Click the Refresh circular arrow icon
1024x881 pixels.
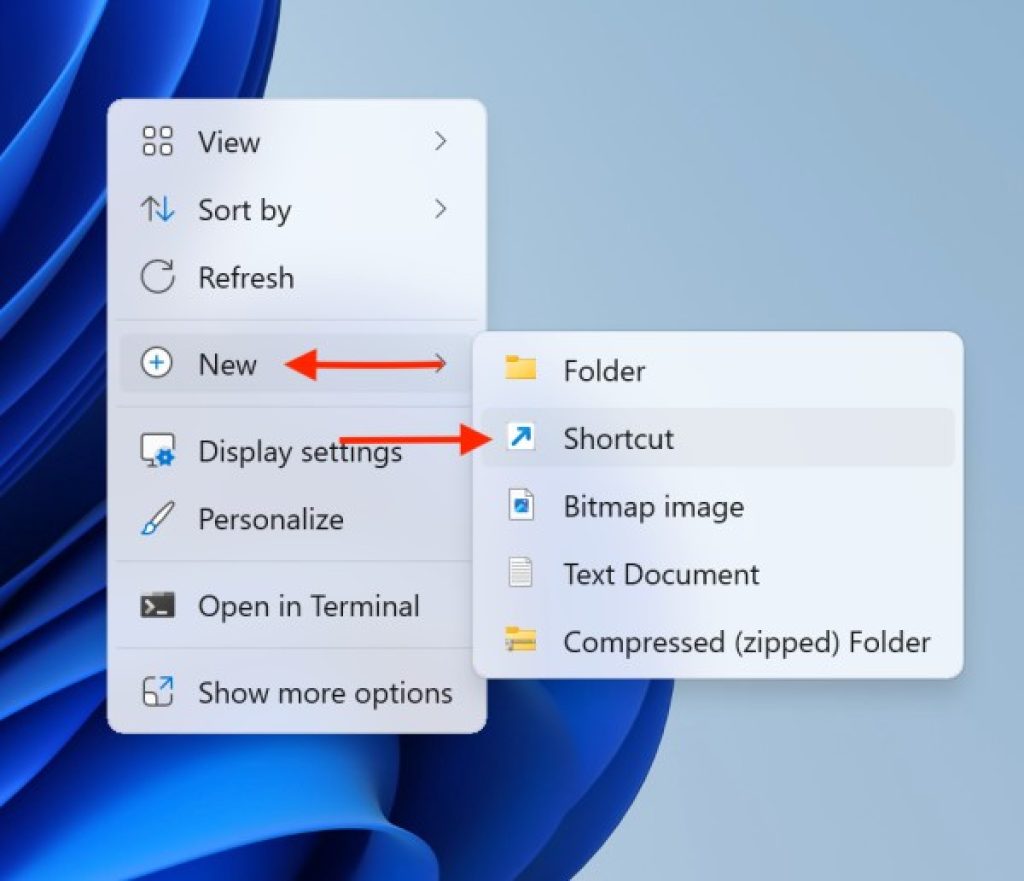coord(155,278)
